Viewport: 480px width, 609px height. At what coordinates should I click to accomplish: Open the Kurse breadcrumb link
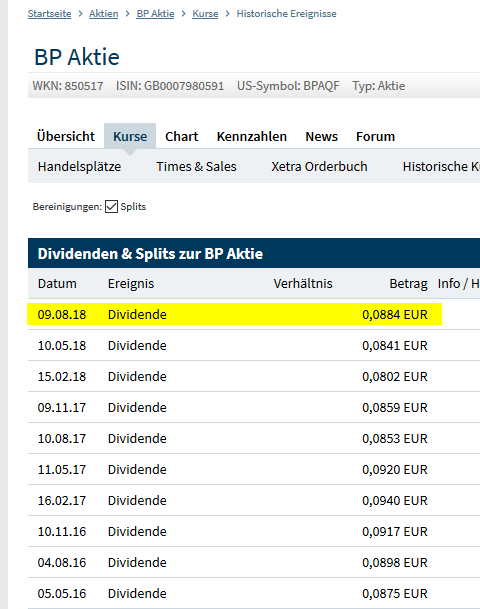click(205, 14)
